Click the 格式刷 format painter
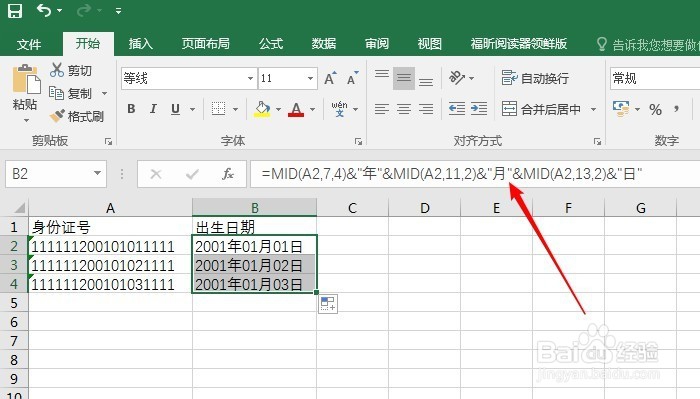This screenshot has width=700, height=399. pos(76,116)
